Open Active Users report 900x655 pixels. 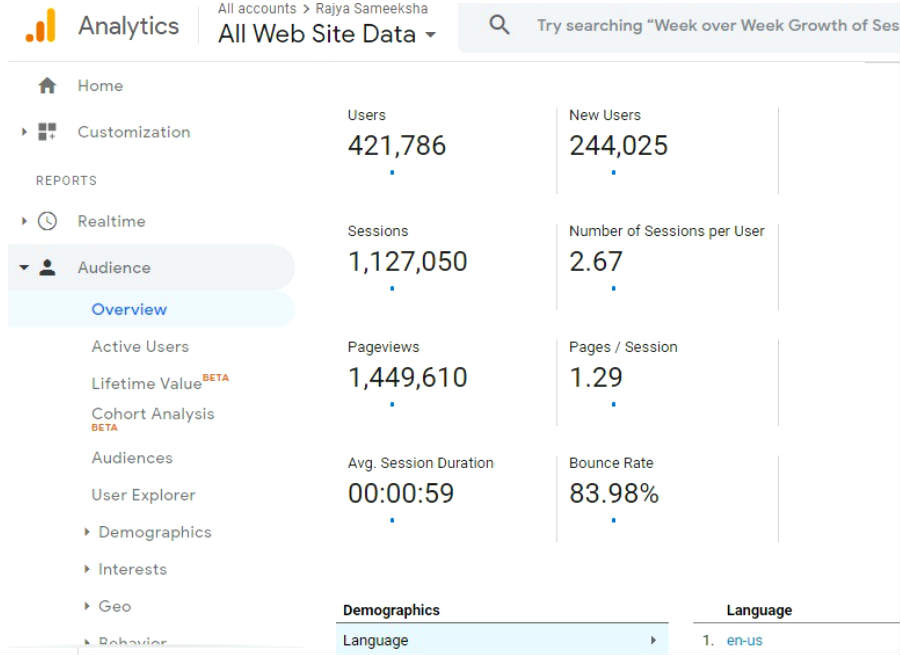click(x=140, y=346)
